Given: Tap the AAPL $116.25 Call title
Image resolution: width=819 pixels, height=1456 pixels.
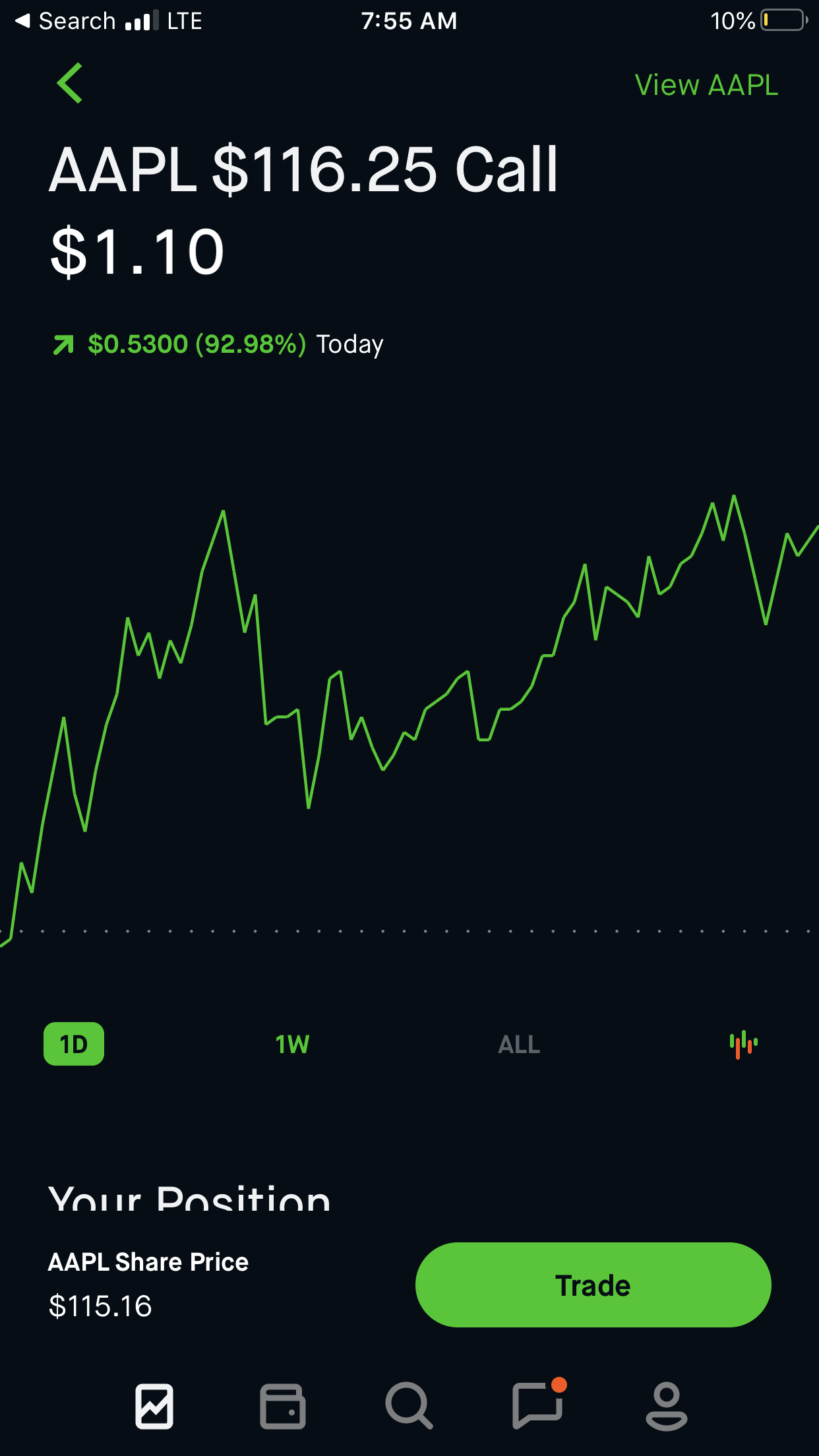Looking at the screenshot, I should (x=303, y=170).
